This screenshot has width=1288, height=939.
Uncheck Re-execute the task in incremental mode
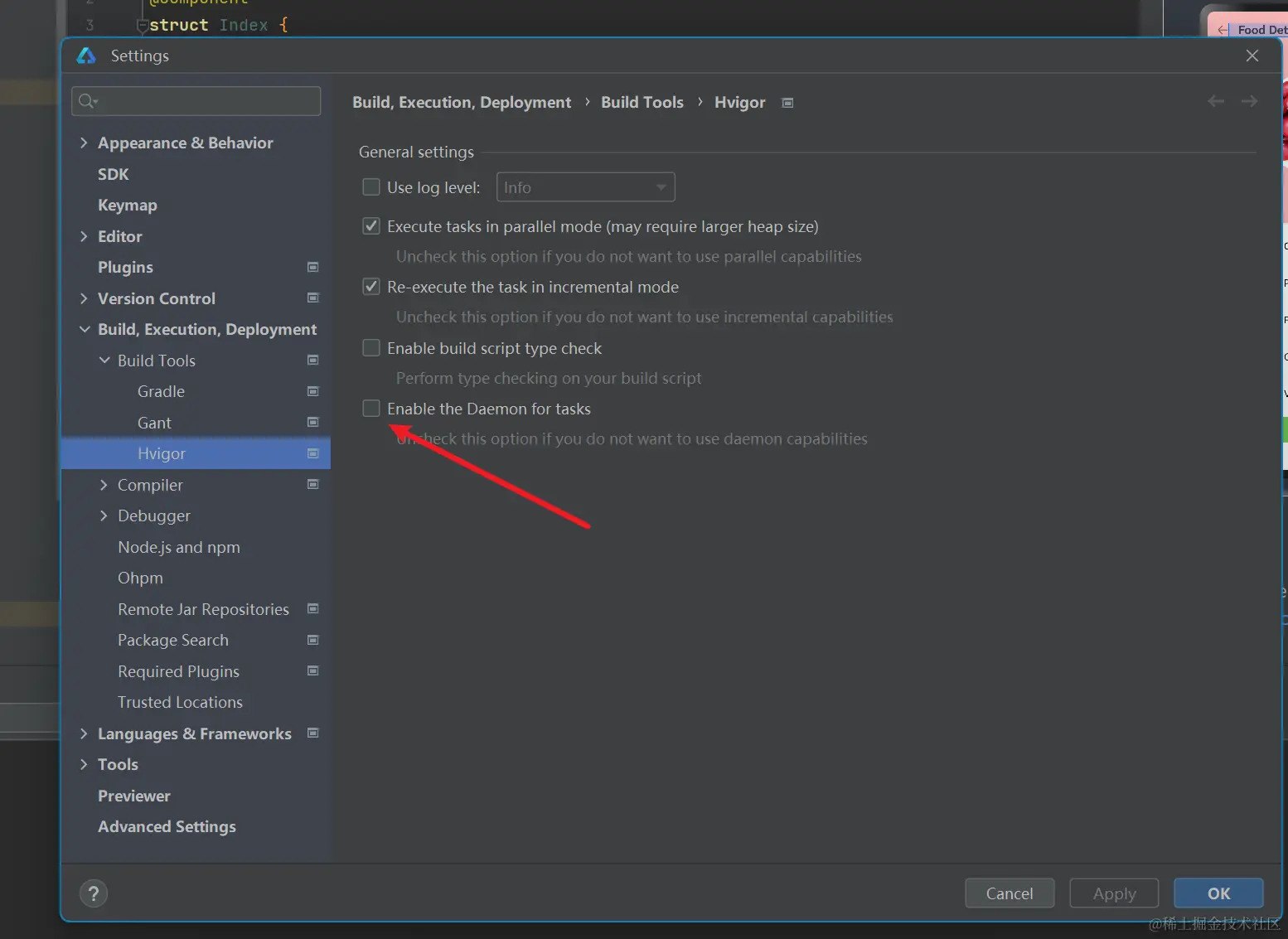pos(371,287)
